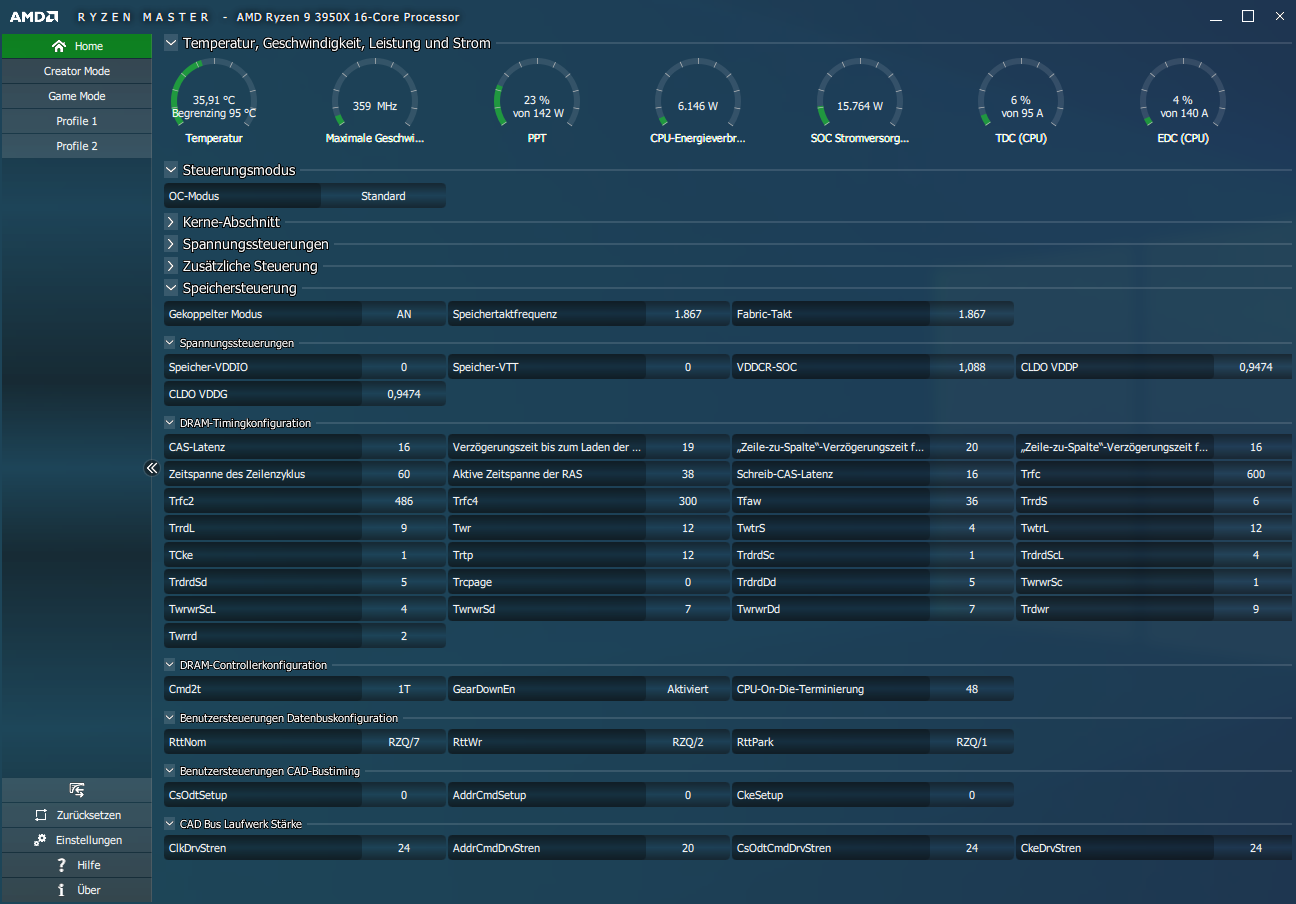The width and height of the screenshot is (1296, 904).
Task: Click the SOC Stromversorgung gauge
Action: pyautogui.click(x=860, y=102)
